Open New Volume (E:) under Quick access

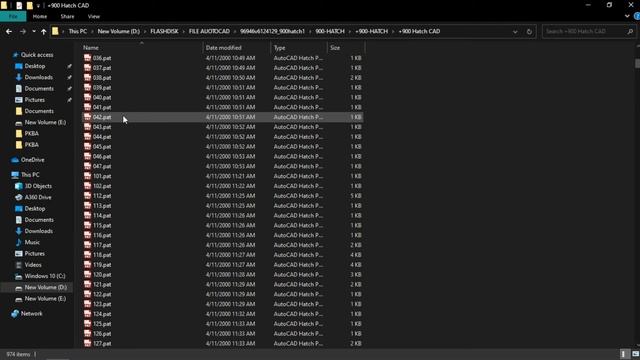(45, 122)
